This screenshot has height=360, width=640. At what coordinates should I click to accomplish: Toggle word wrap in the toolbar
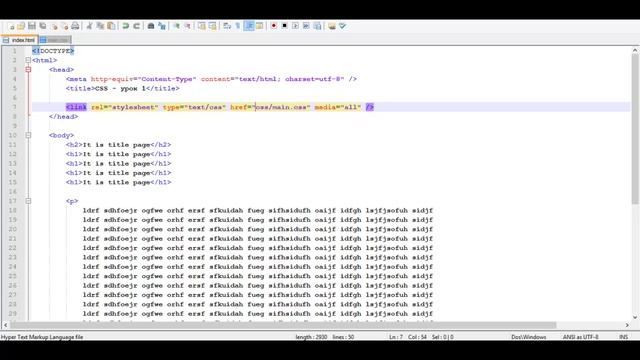tap(227, 26)
